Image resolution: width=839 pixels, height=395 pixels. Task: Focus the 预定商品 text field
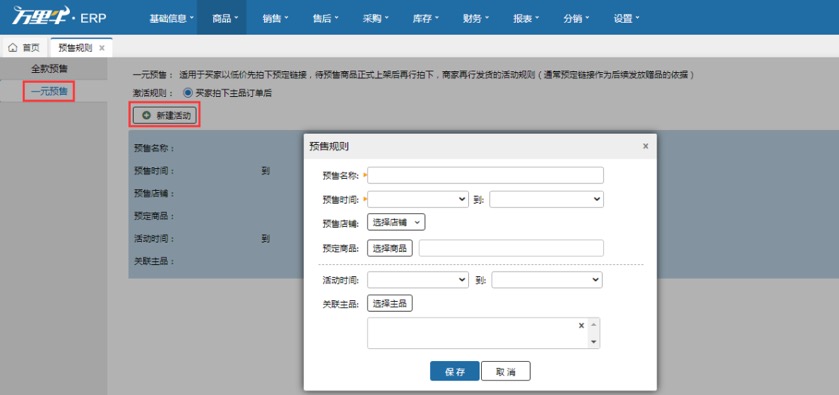[511, 248]
